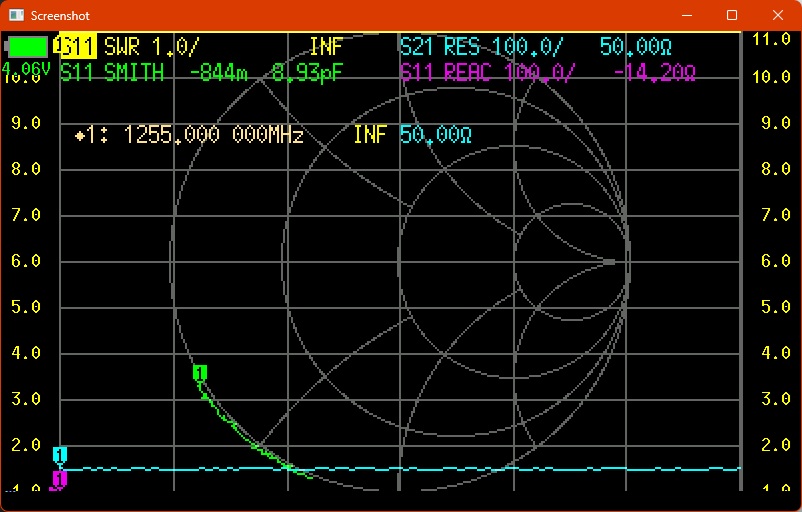802x512 pixels.
Task: Activate the magenta S11 REAC trace label
Action: click(448, 72)
